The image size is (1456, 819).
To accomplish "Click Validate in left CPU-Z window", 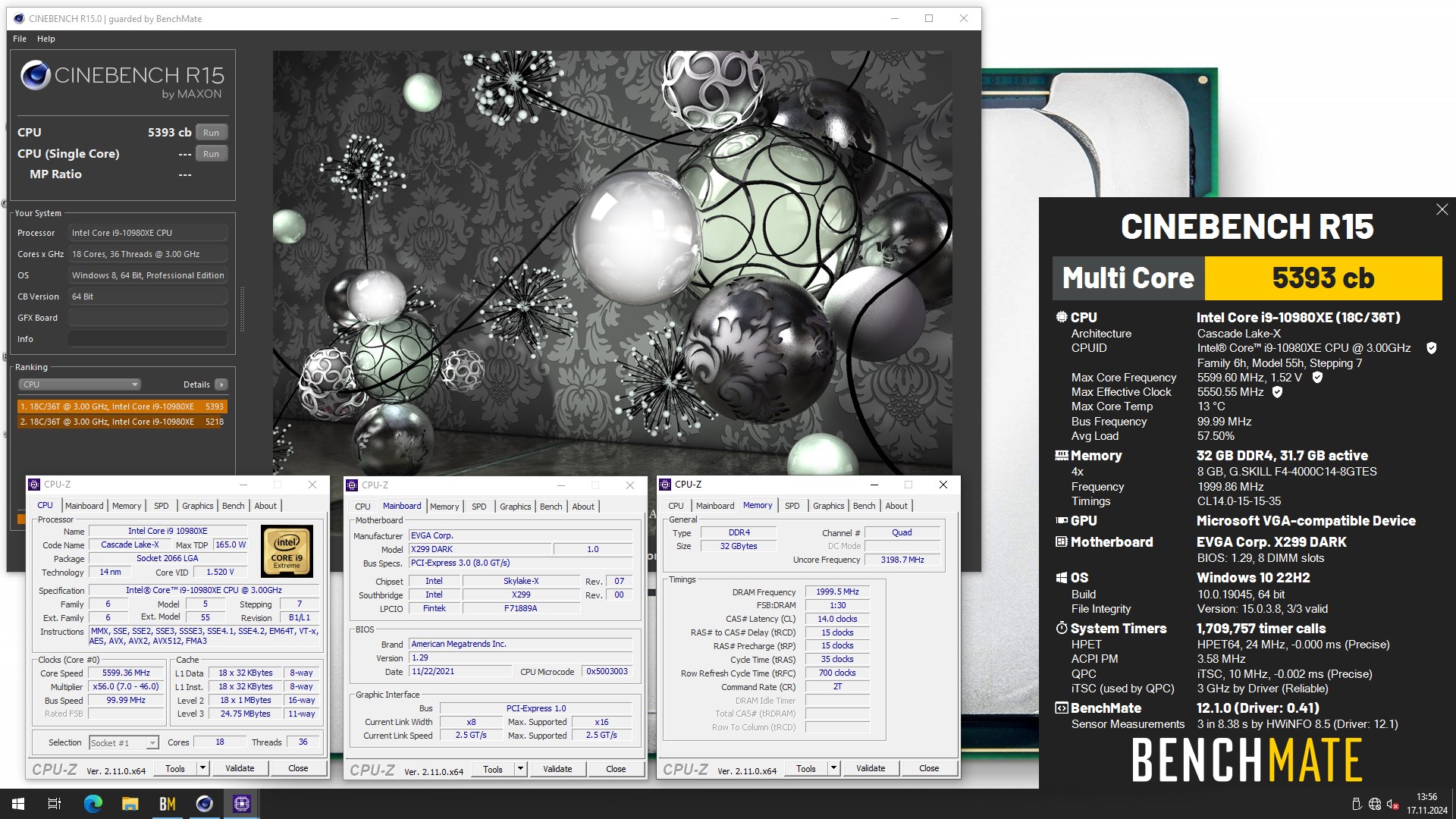I will tap(240, 768).
